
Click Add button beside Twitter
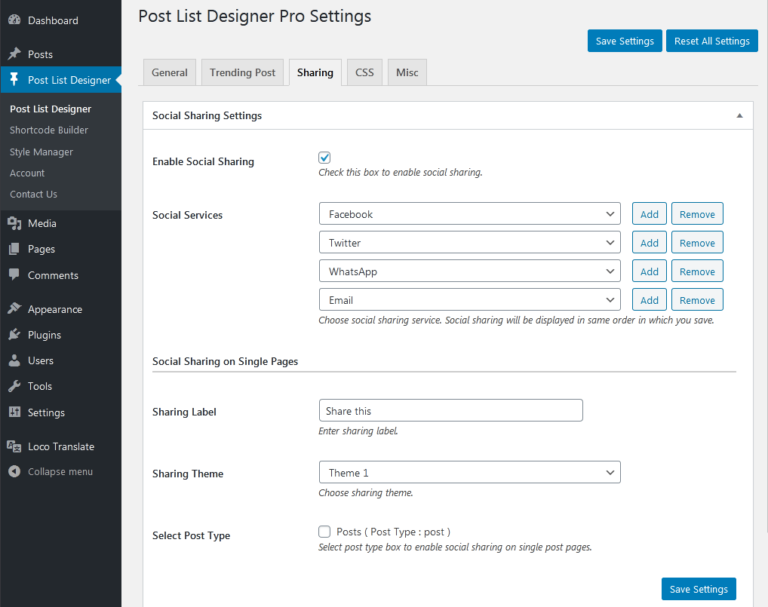649,243
